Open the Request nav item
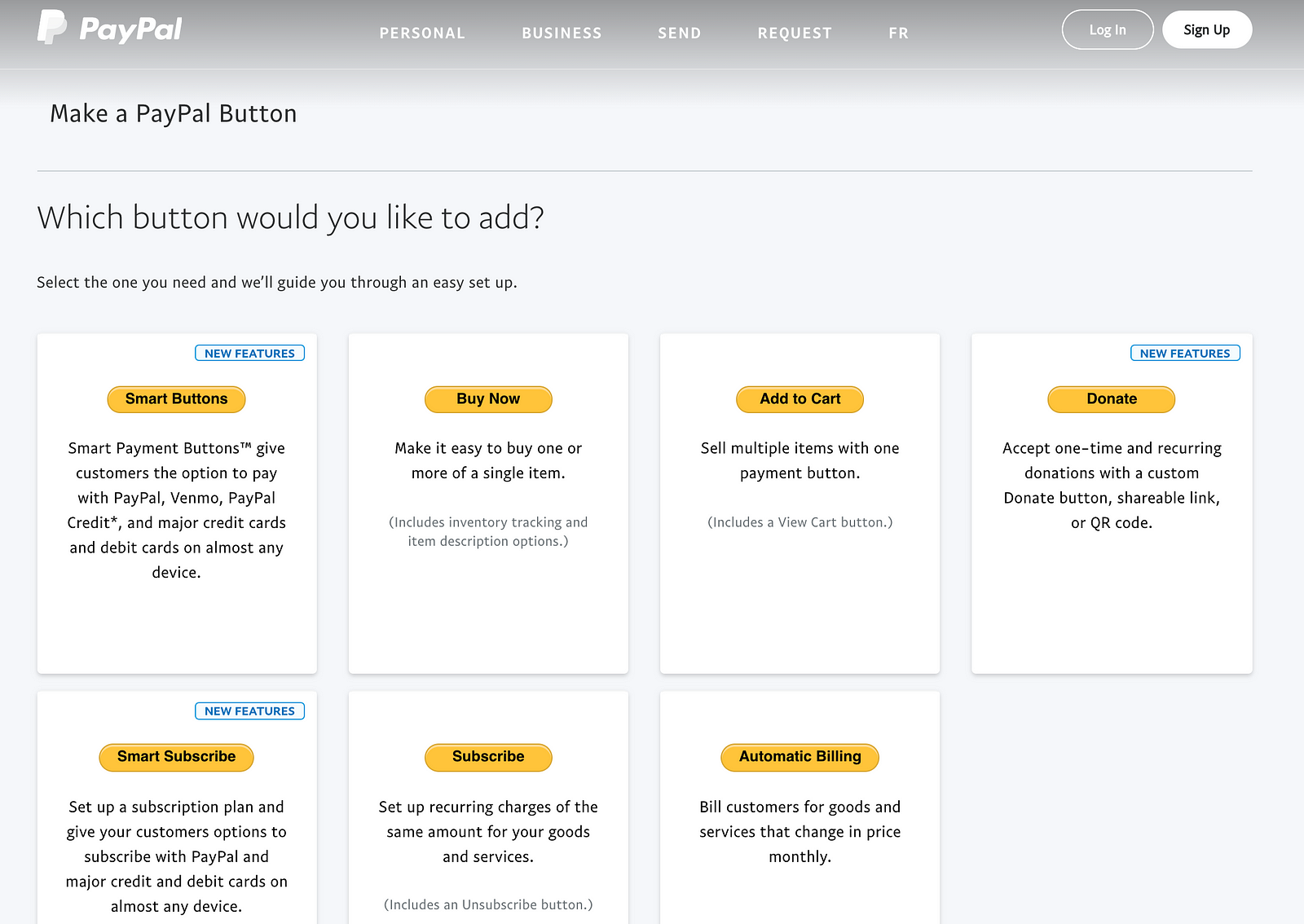1304x924 pixels. 795,33
